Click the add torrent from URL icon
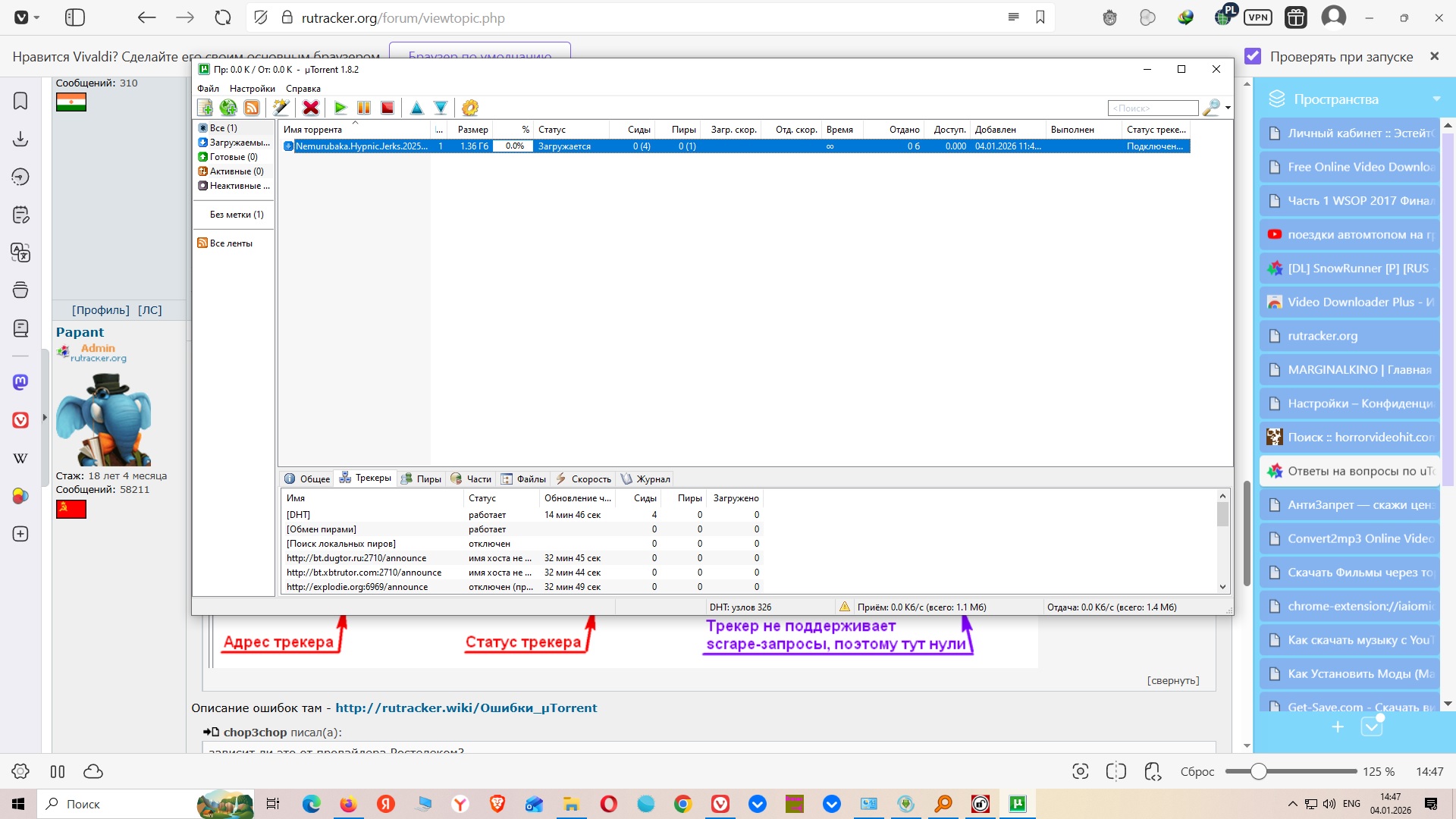Viewport: 1456px width, 819px height. point(228,108)
